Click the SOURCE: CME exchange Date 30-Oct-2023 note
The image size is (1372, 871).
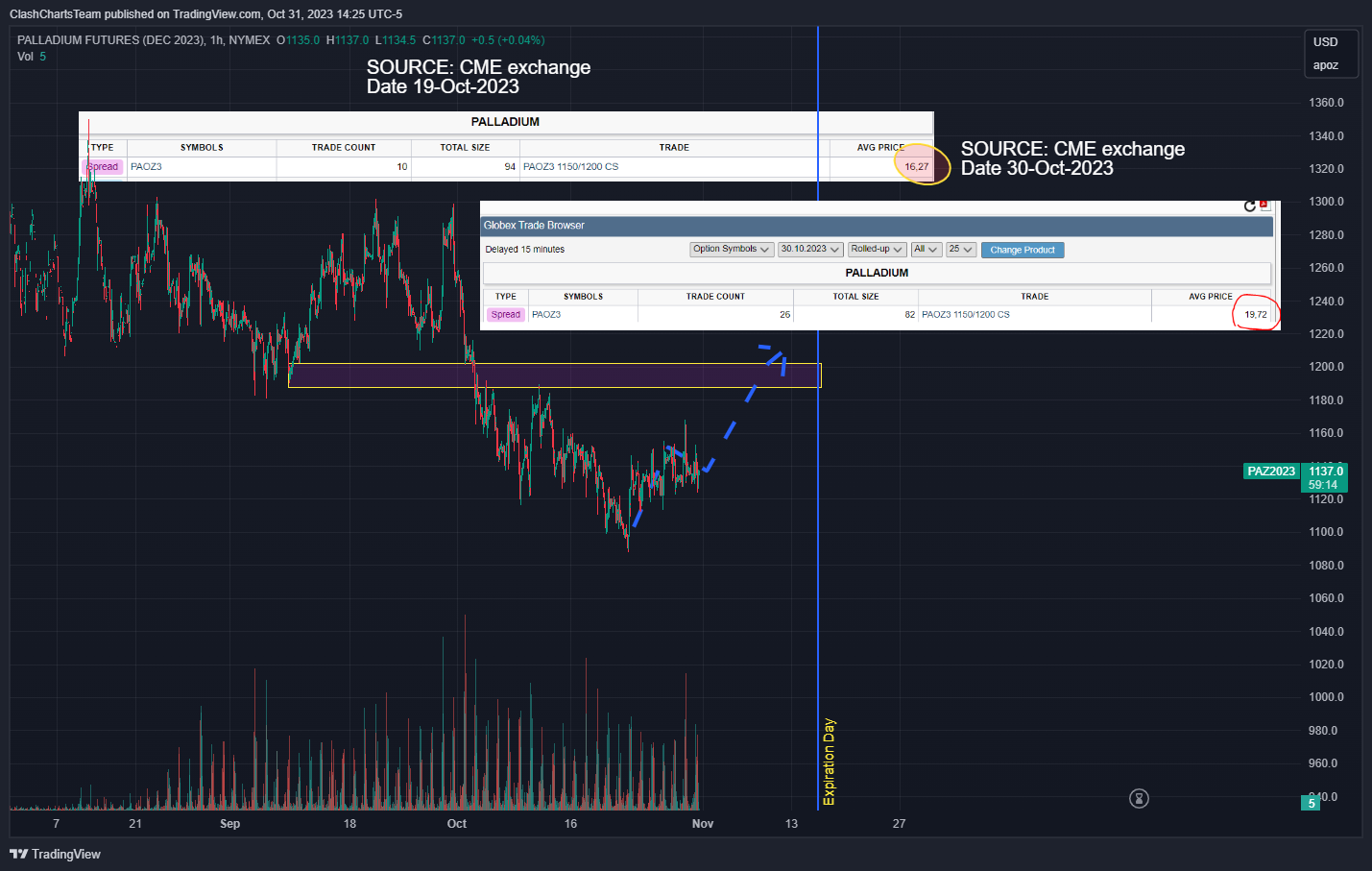(1072, 158)
